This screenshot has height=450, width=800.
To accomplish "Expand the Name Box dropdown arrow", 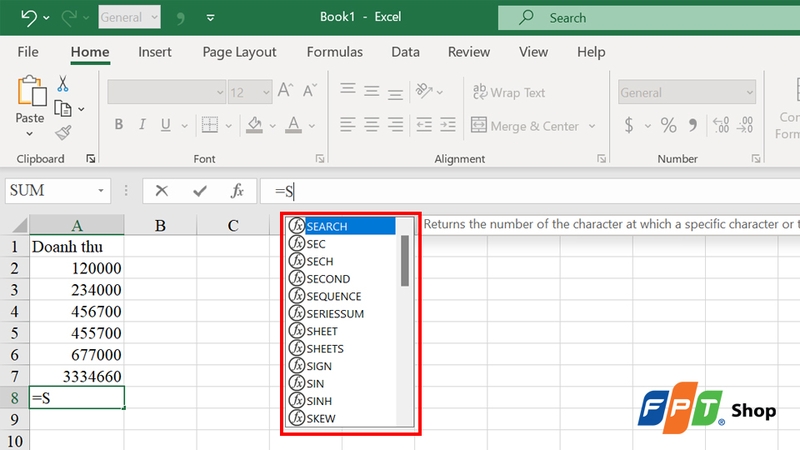I will click(101, 191).
